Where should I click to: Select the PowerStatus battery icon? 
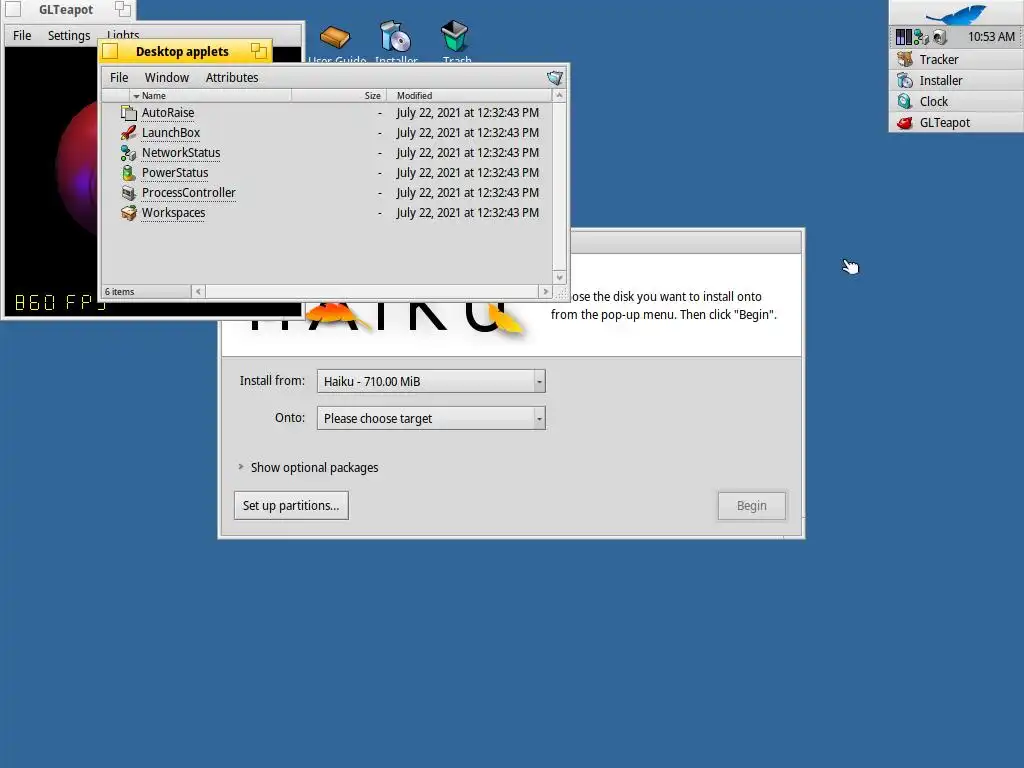point(129,173)
